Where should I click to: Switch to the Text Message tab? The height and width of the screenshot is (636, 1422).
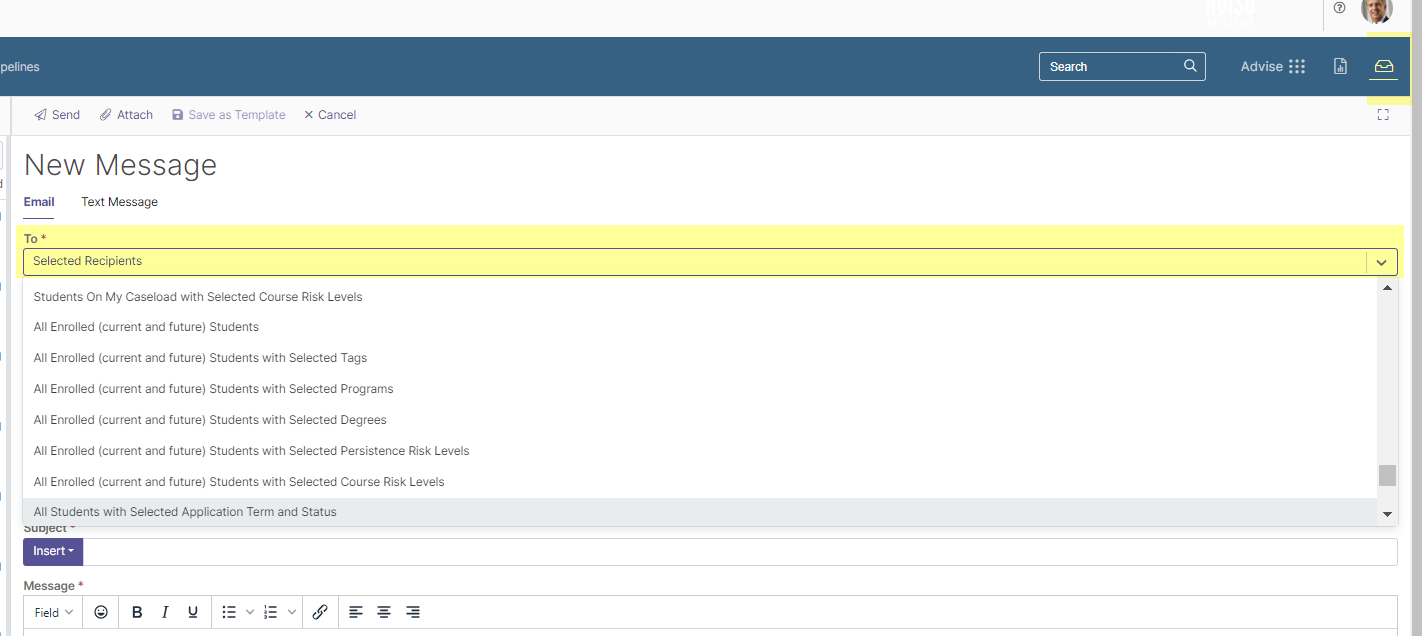tap(119, 202)
